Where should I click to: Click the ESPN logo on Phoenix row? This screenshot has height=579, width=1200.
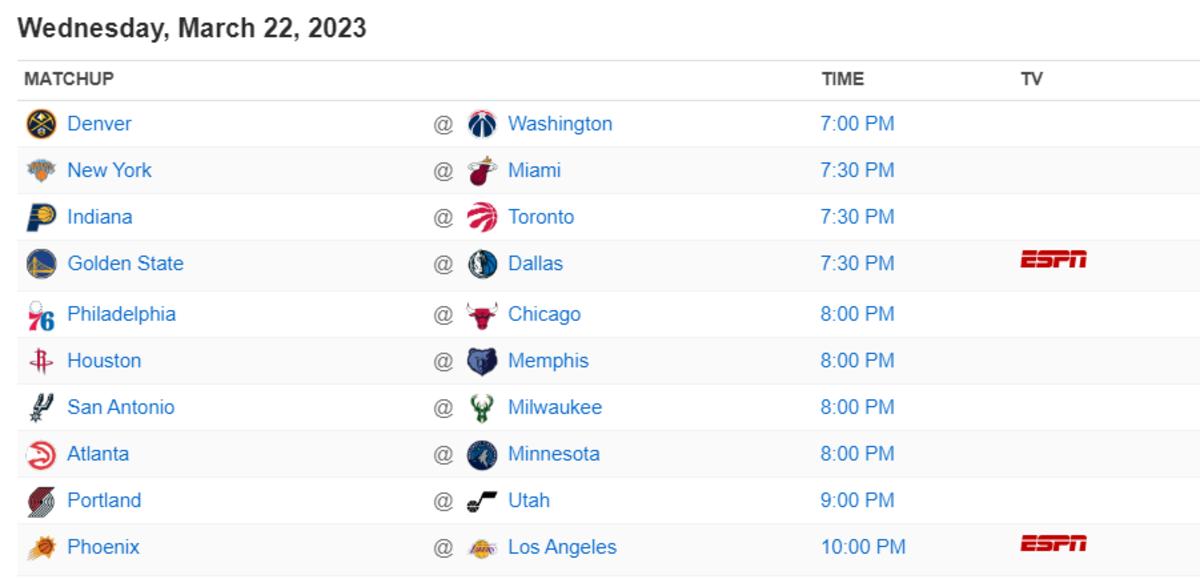point(1053,544)
